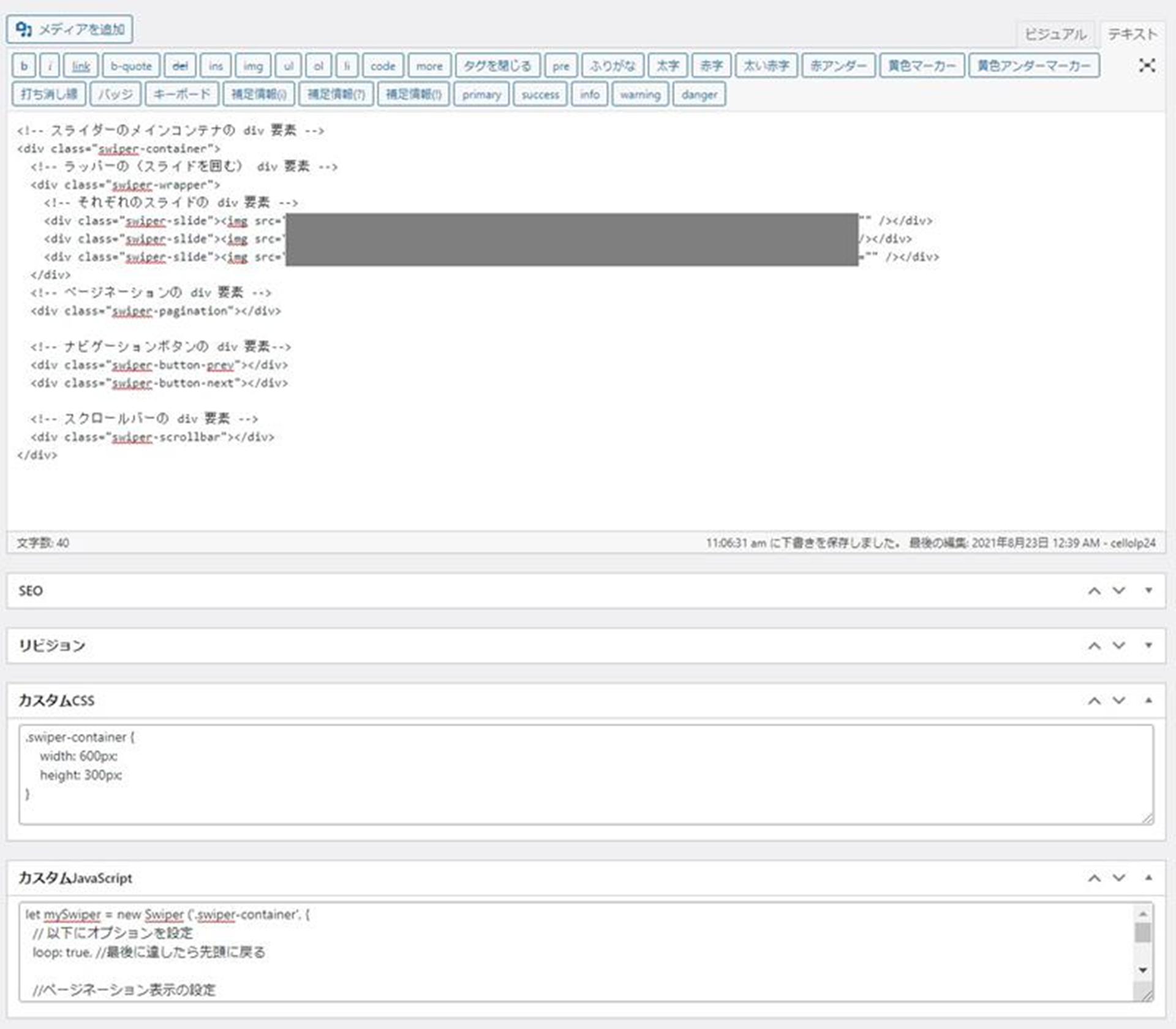Insert an unordered list with ul
1176x1029 pixels.
[x=288, y=66]
